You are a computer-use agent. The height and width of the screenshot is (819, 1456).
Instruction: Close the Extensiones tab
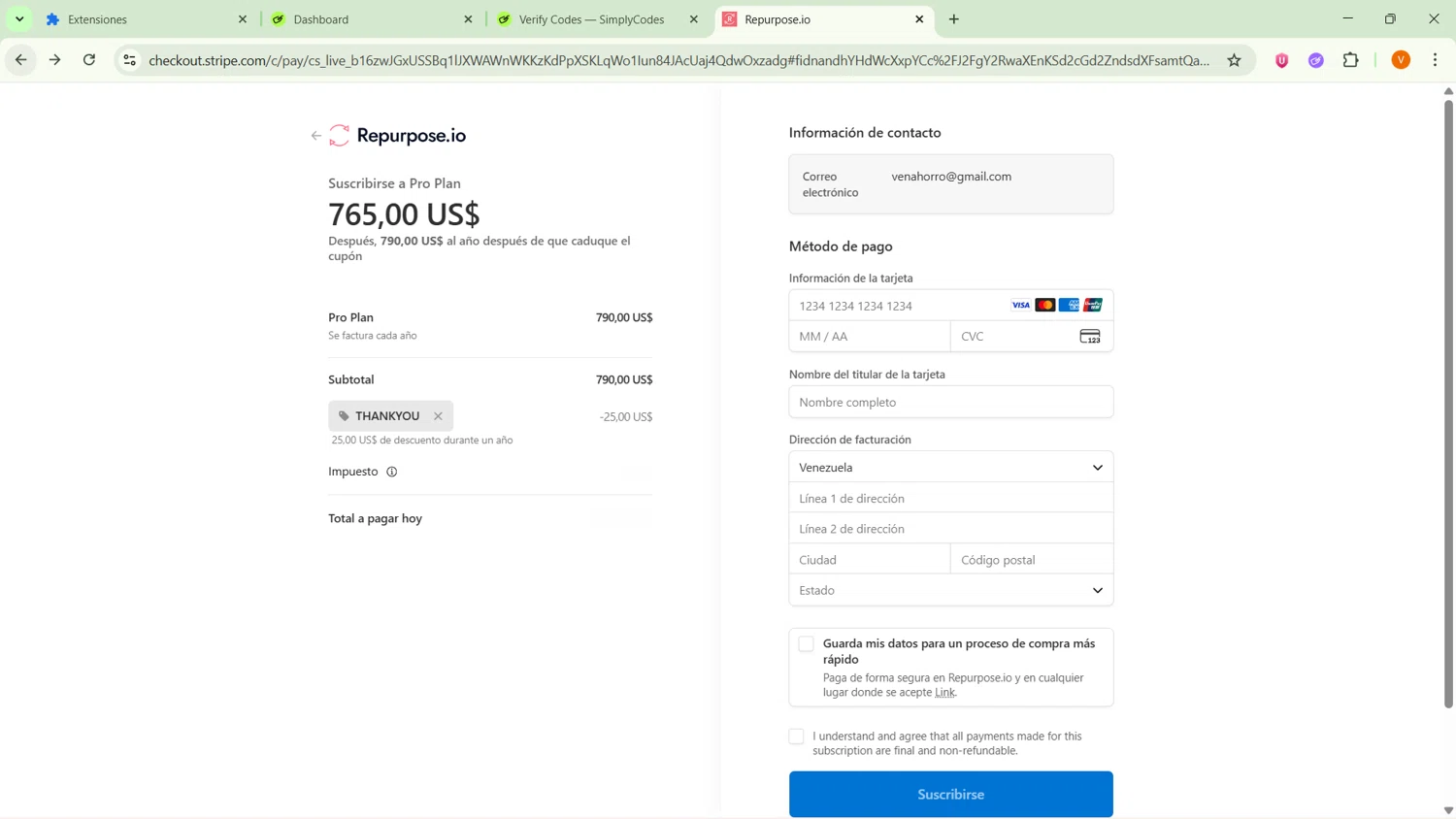tap(243, 19)
